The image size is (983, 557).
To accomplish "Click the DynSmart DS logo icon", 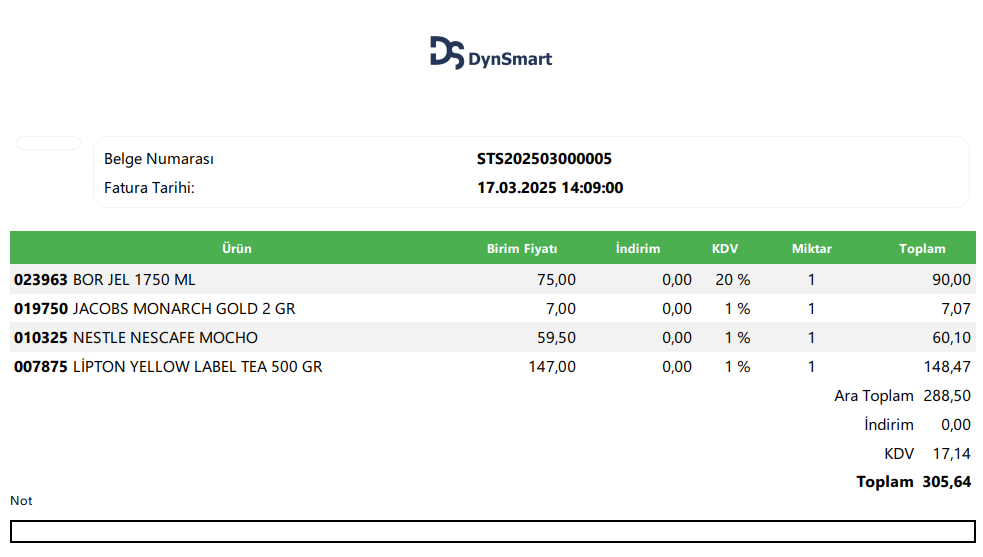I will coord(447,53).
